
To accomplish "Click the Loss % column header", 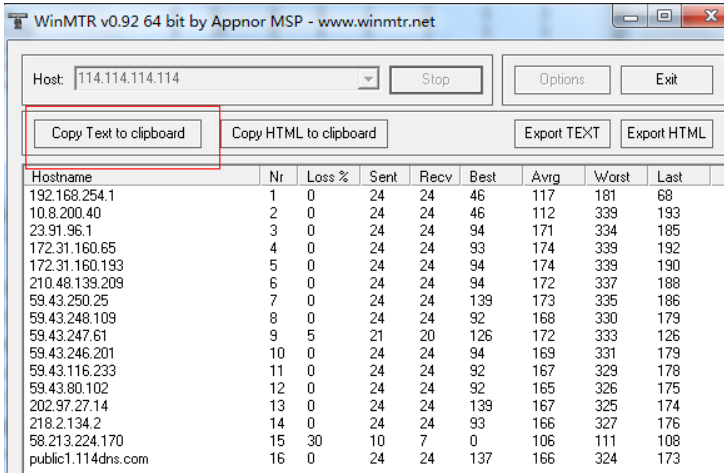I will [327, 177].
